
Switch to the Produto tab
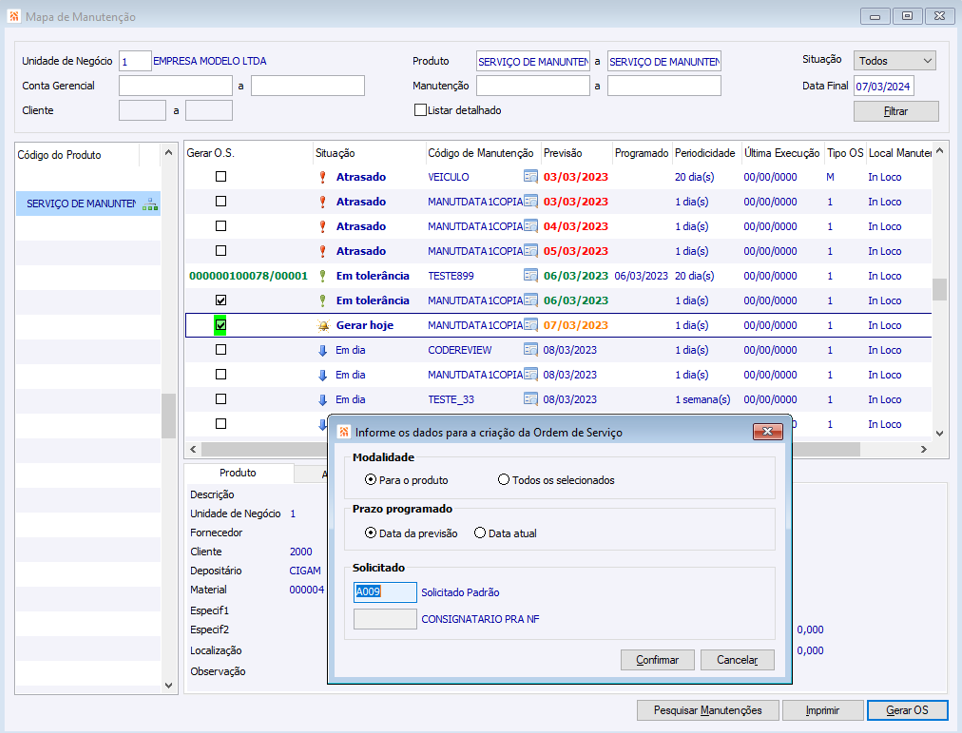click(238, 473)
